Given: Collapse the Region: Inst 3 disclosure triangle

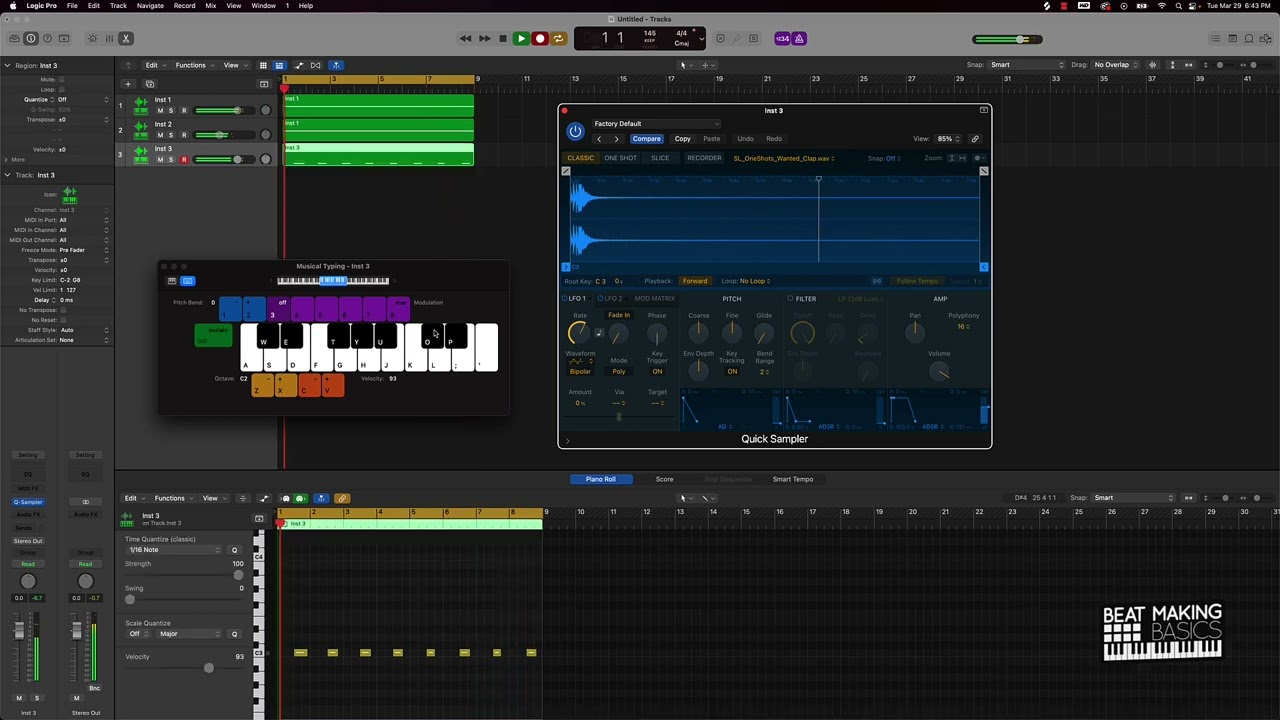Looking at the screenshot, I should (x=6, y=65).
